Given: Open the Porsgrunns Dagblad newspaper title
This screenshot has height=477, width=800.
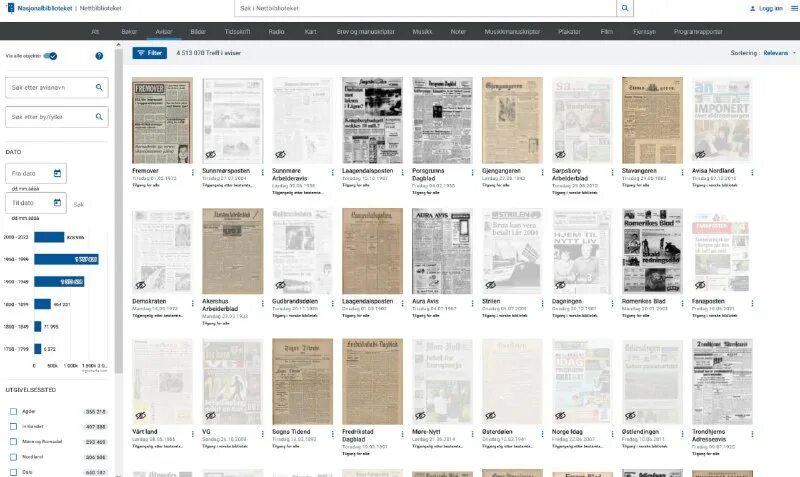Looking at the screenshot, I should tap(428, 174).
